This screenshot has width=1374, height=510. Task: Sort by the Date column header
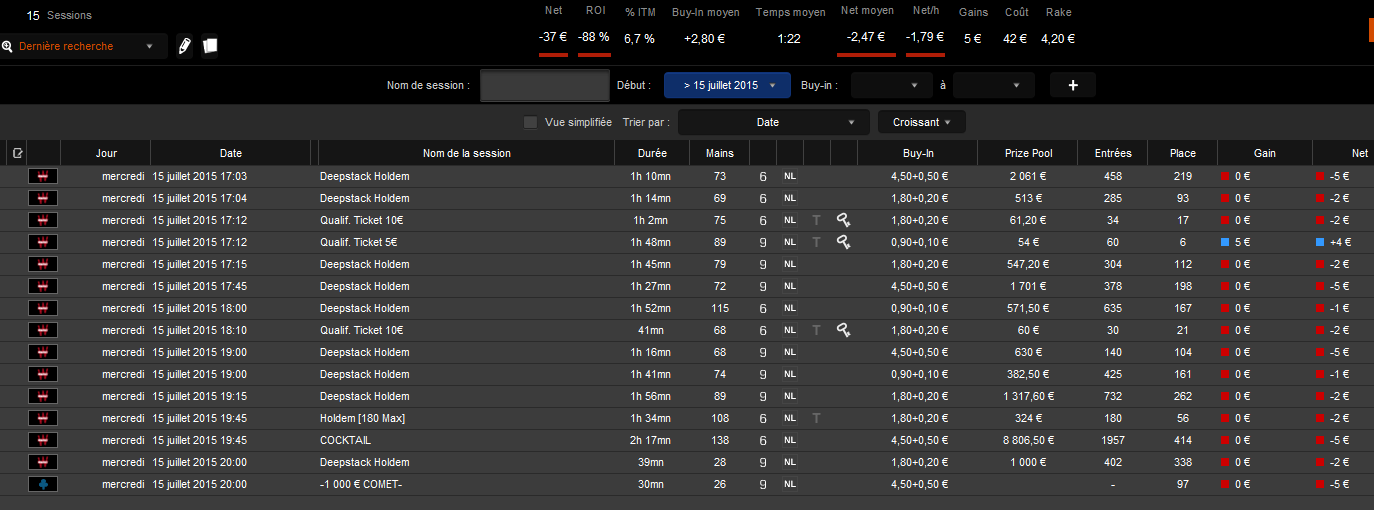[231, 153]
